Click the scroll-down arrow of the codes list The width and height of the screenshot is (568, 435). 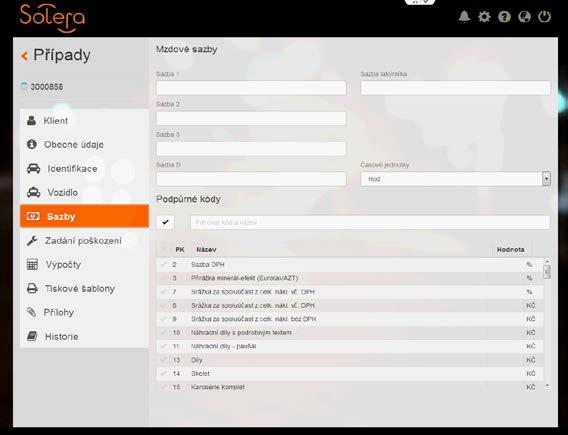[x=547, y=386]
